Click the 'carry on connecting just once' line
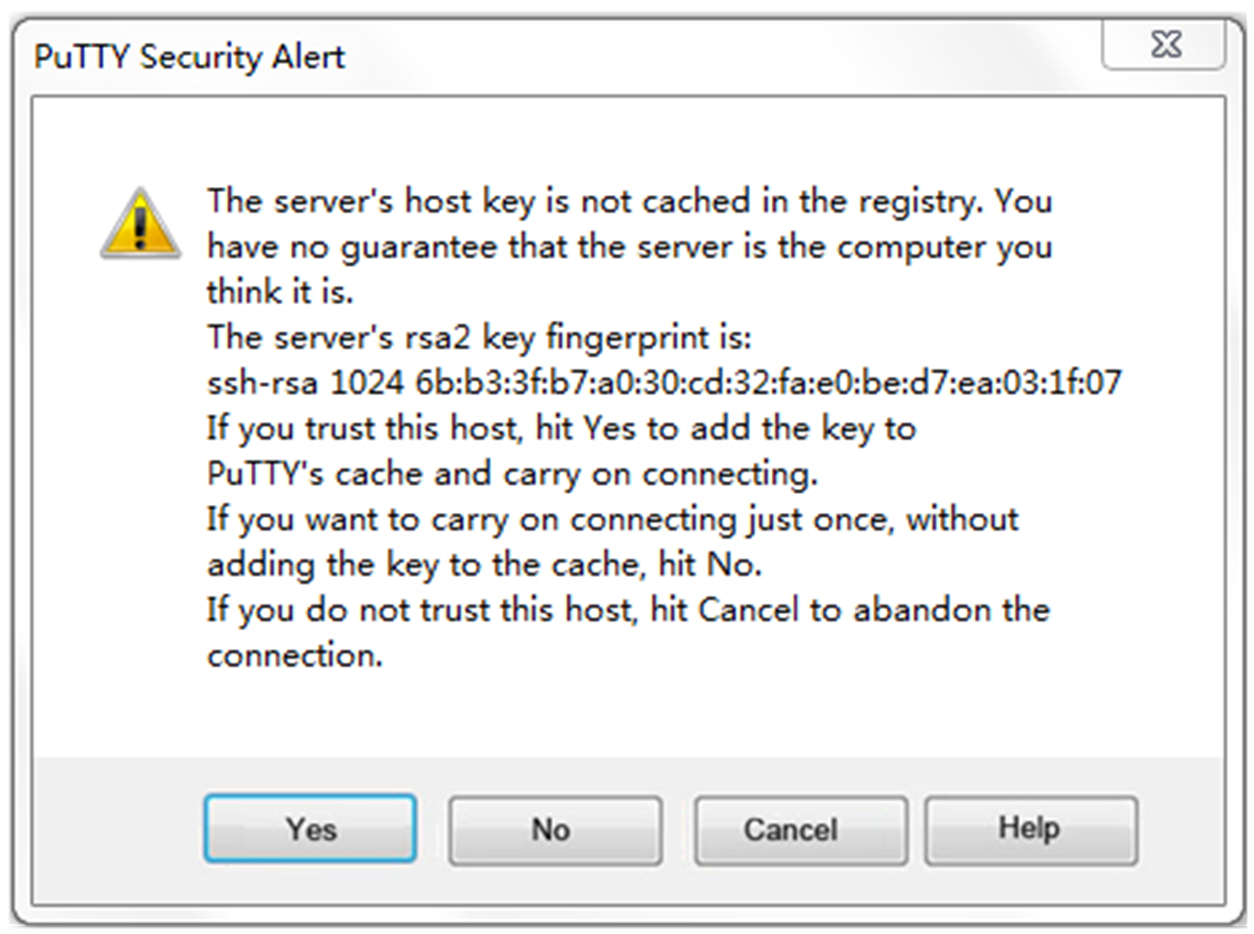This screenshot has width=1254, height=934. (x=612, y=520)
